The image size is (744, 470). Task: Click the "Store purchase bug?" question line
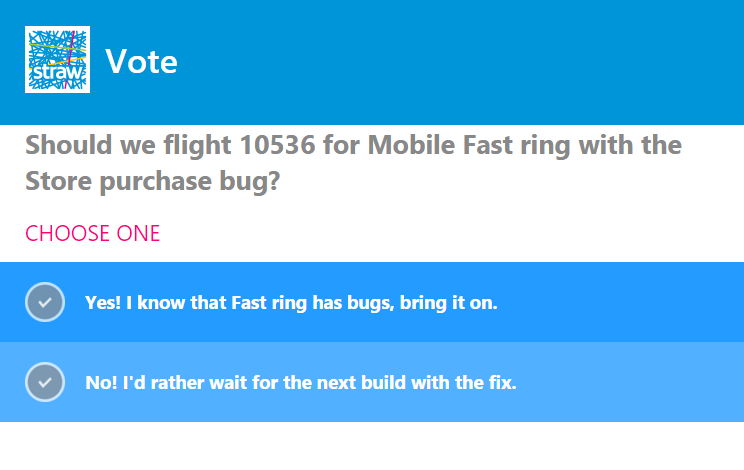pos(153,181)
